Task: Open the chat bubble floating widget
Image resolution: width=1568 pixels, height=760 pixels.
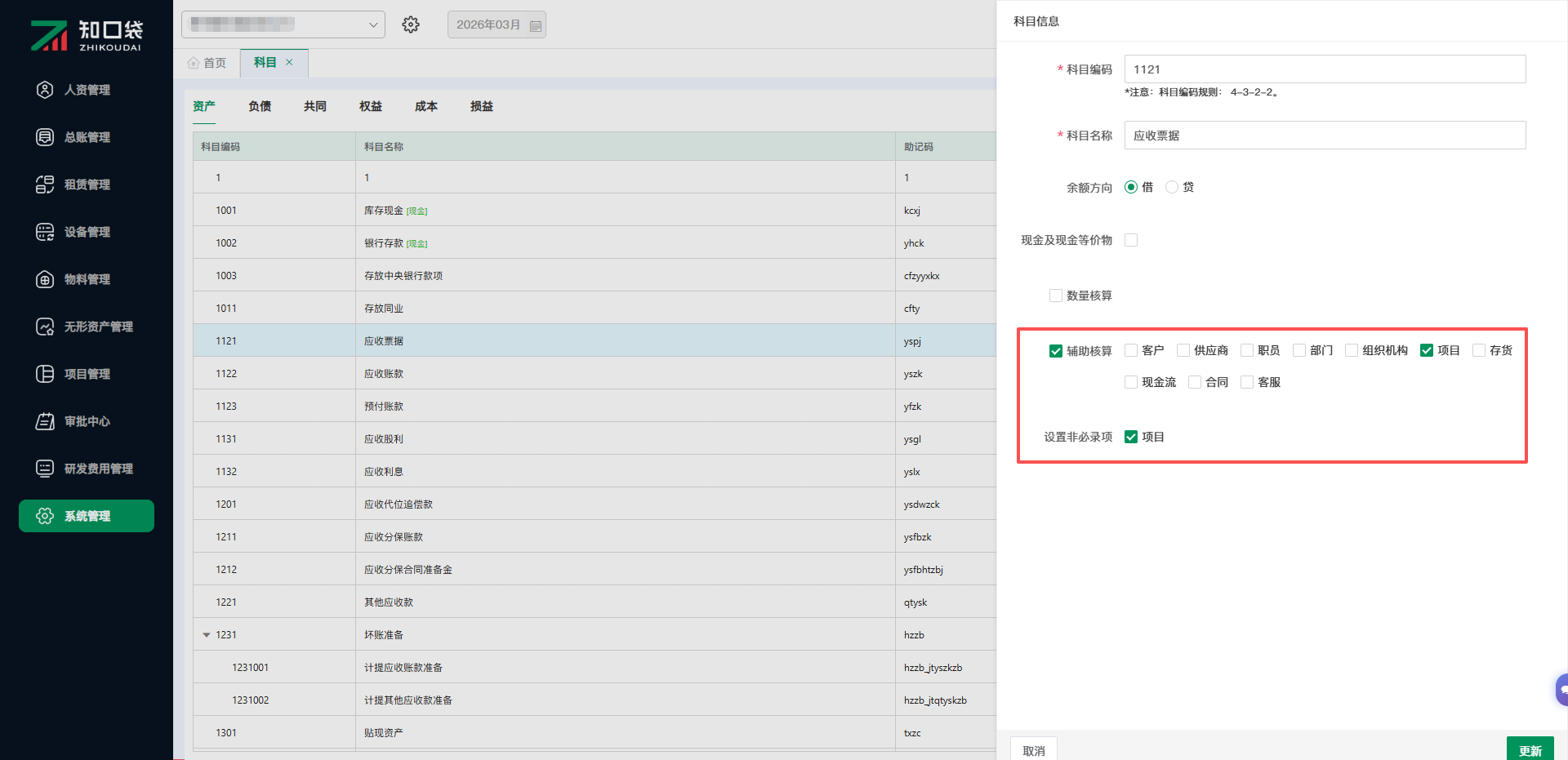Action: 1562,690
